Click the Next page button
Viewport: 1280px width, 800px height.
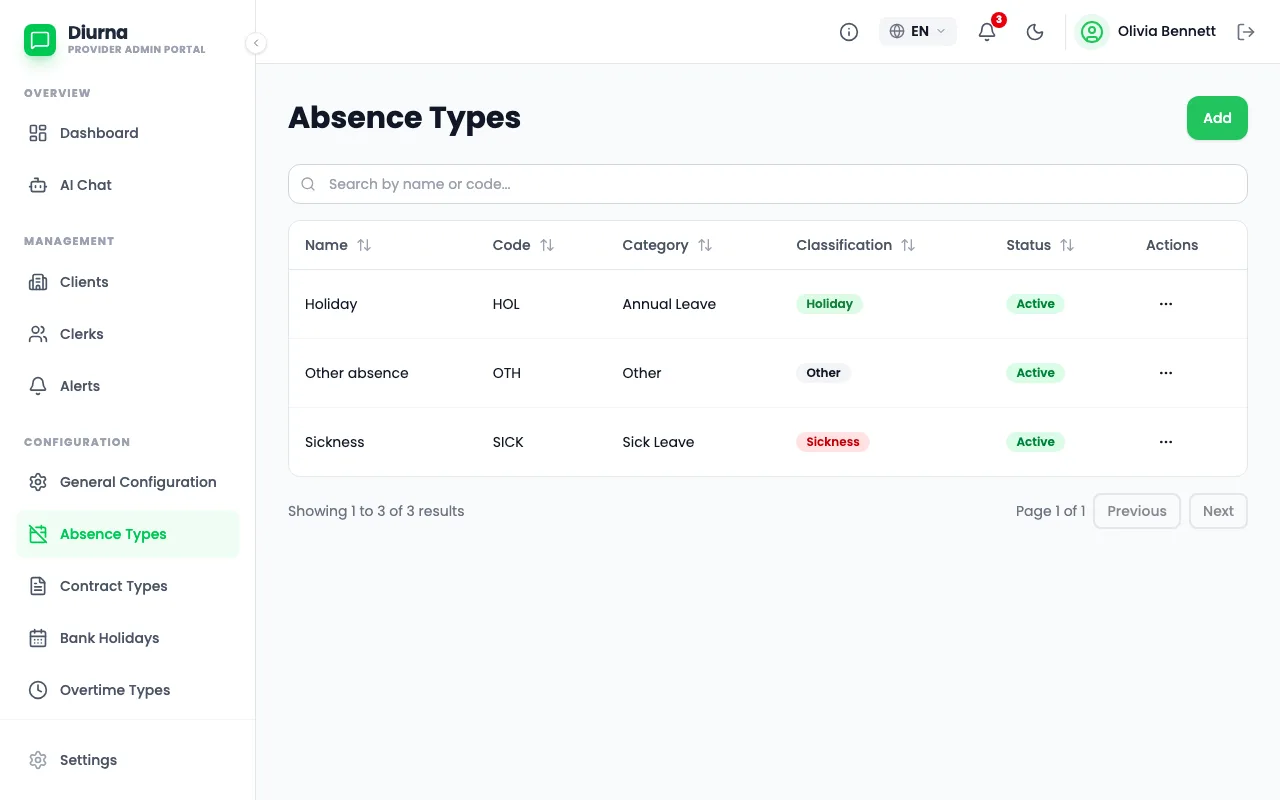tap(1218, 511)
